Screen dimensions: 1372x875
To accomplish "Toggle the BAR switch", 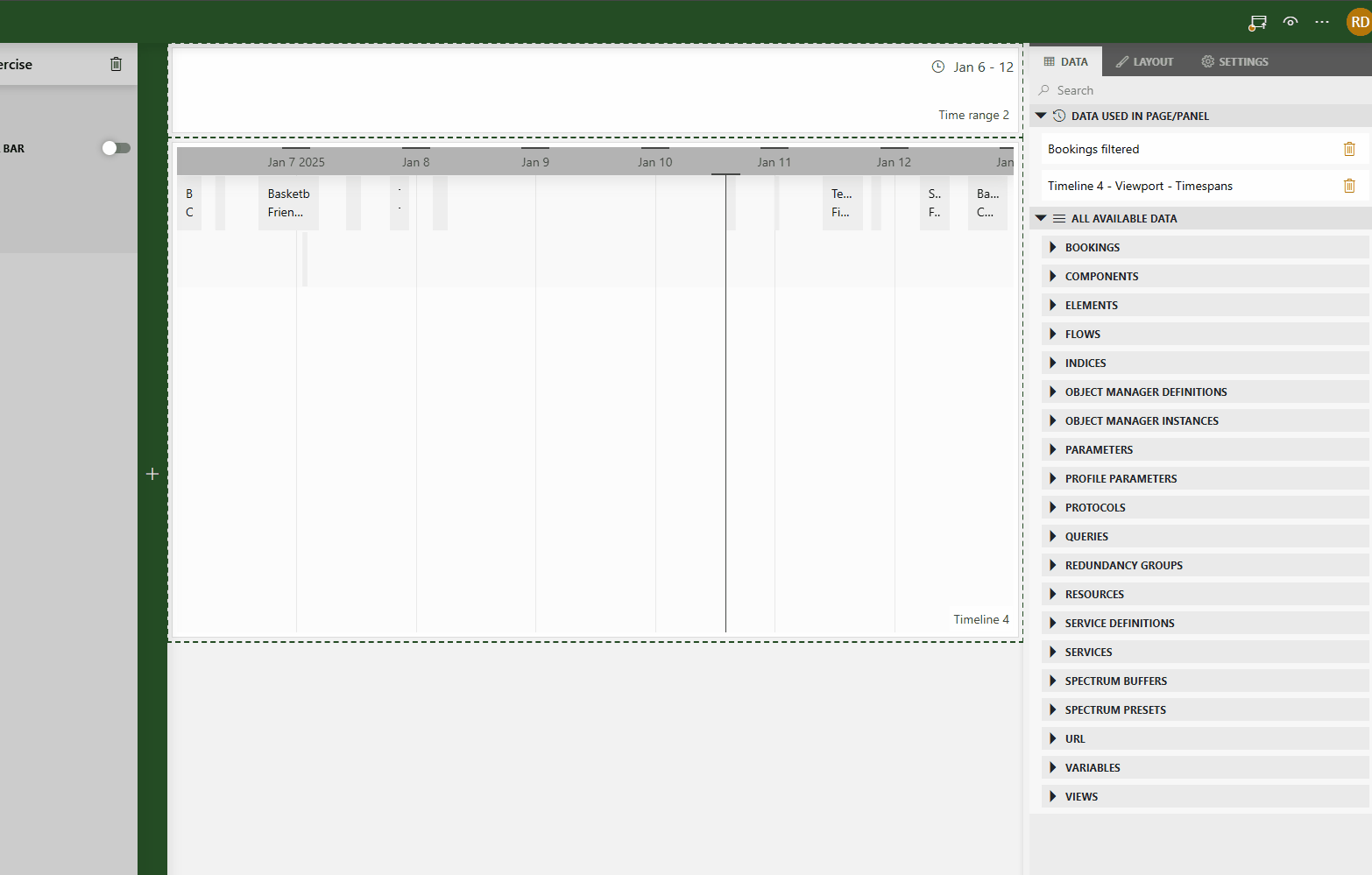I will 116,148.
